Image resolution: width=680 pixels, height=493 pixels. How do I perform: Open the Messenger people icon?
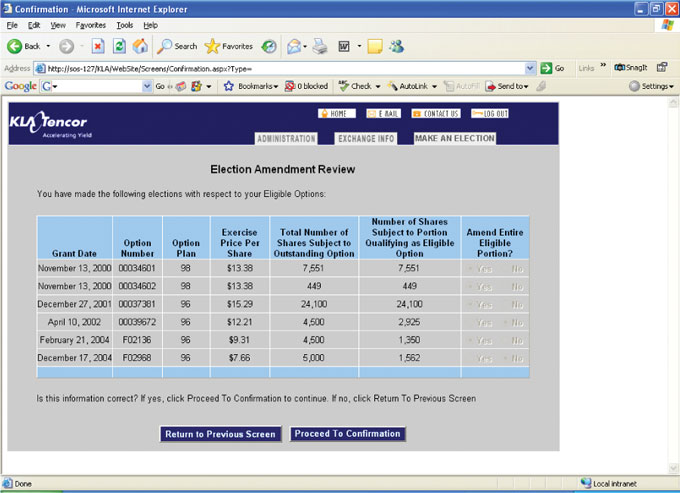click(x=396, y=46)
